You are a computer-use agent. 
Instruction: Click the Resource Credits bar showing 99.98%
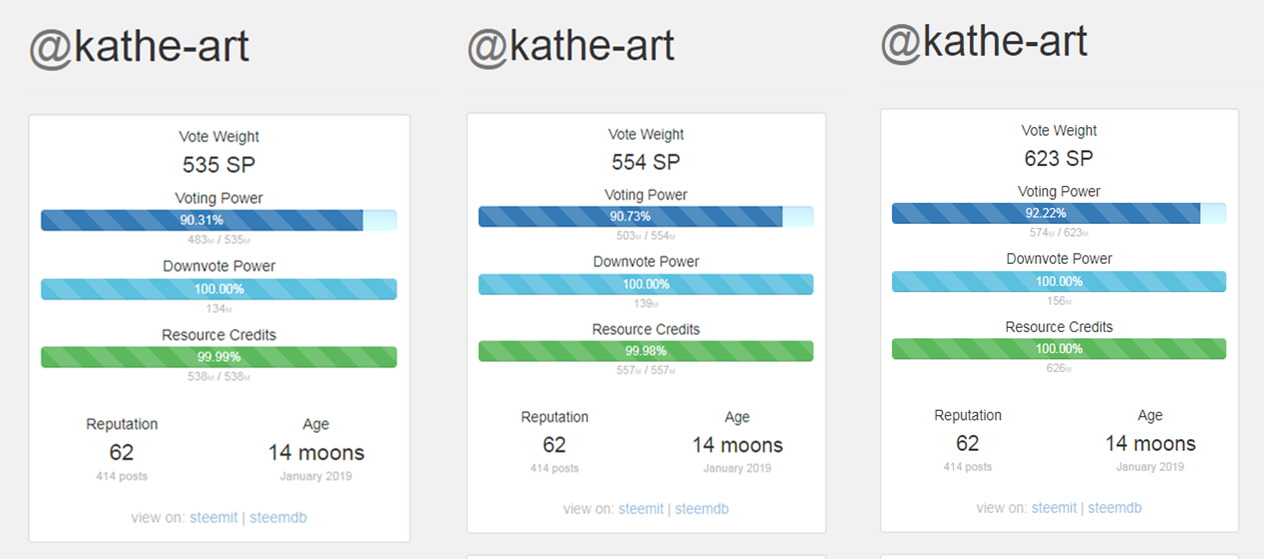pos(645,351)
